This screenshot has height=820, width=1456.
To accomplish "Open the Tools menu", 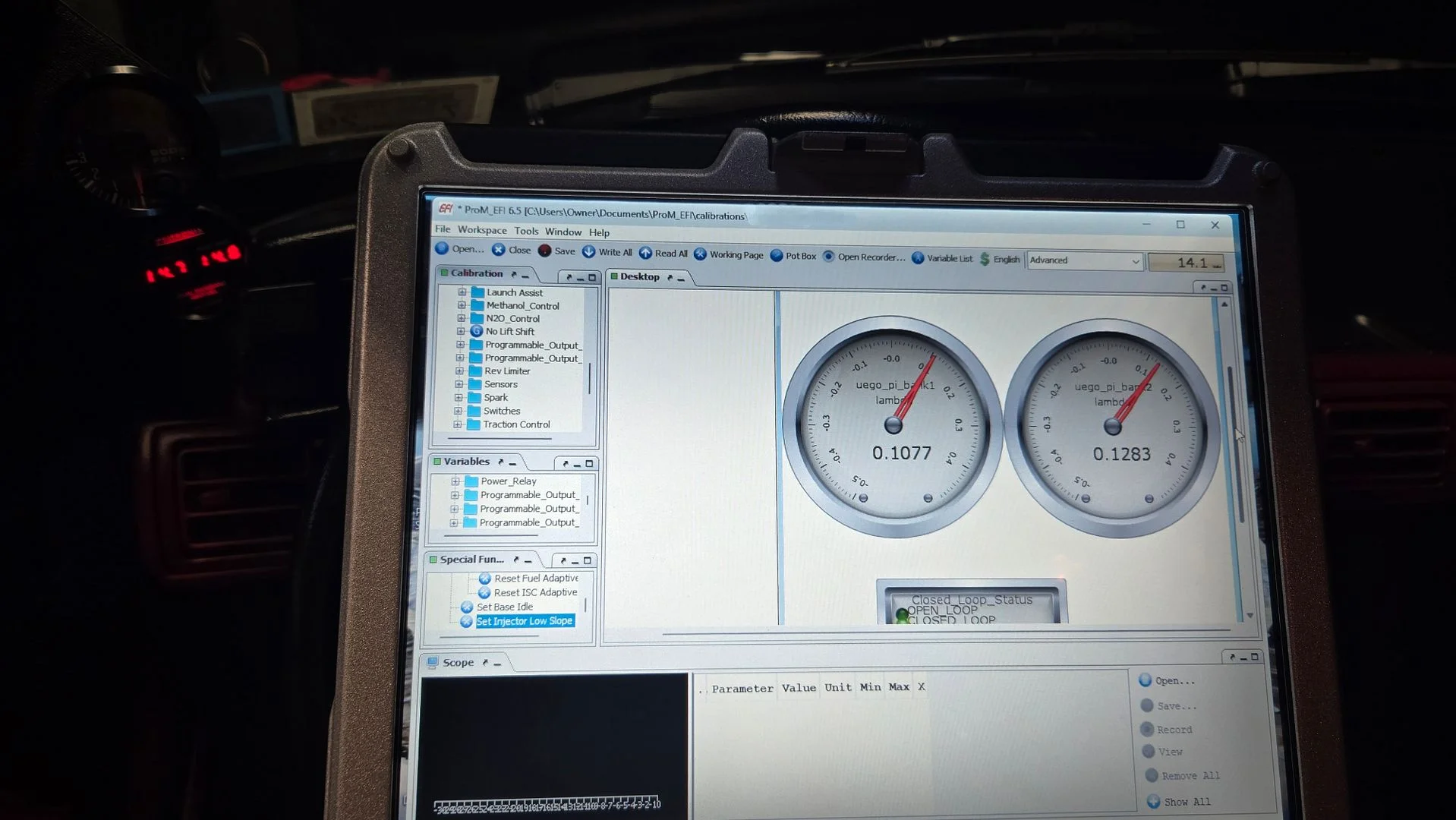I will pos(526,231).
